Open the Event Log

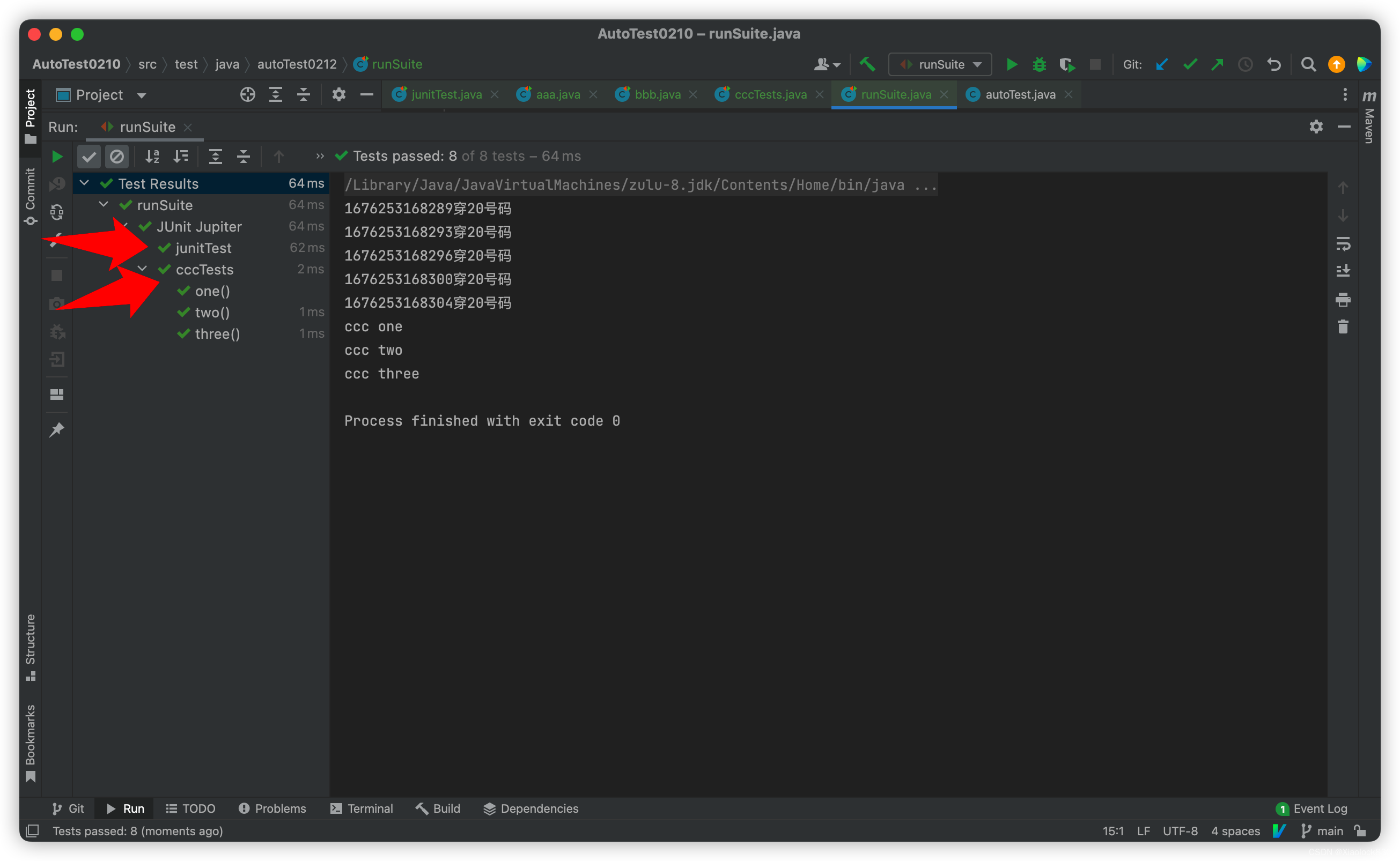coord(1311,808)
